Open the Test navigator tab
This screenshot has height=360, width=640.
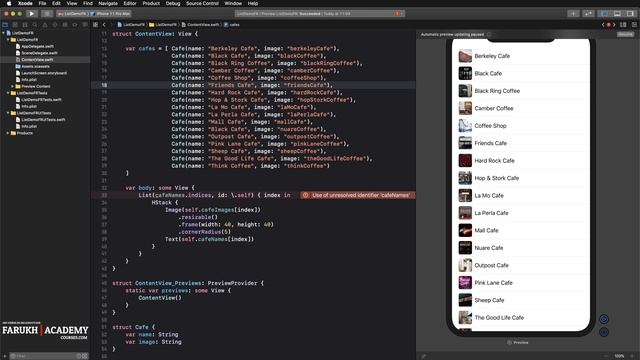[55, 25]
